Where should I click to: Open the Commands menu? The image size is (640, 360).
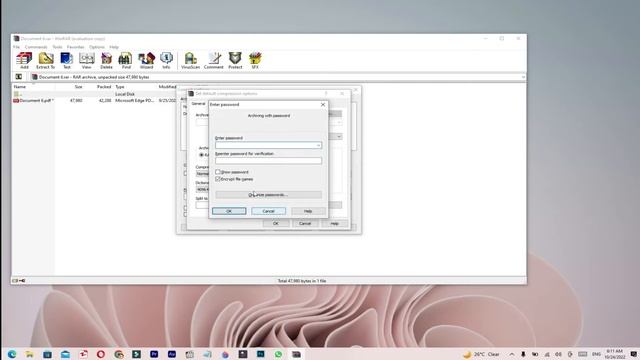click(36, 47)
